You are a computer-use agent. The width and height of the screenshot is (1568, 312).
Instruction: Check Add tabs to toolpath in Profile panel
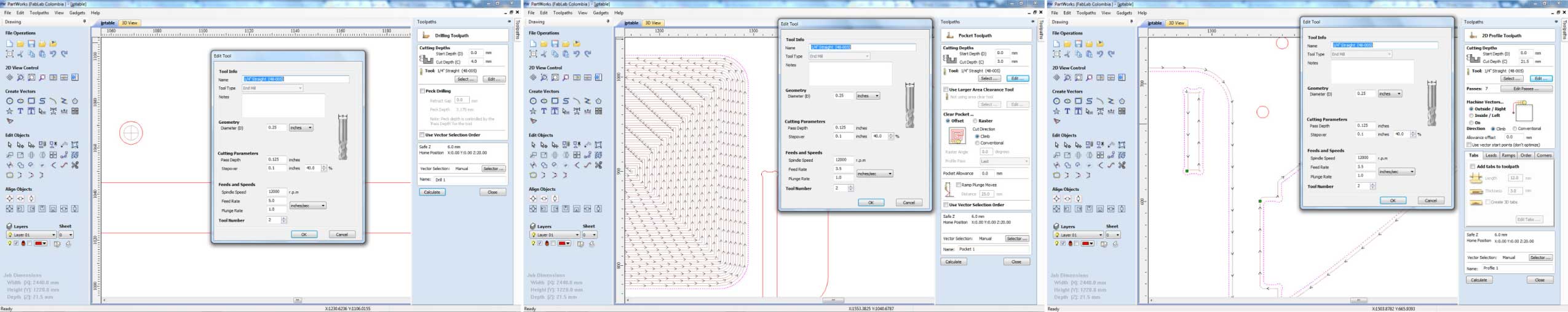pos(1473,166)
